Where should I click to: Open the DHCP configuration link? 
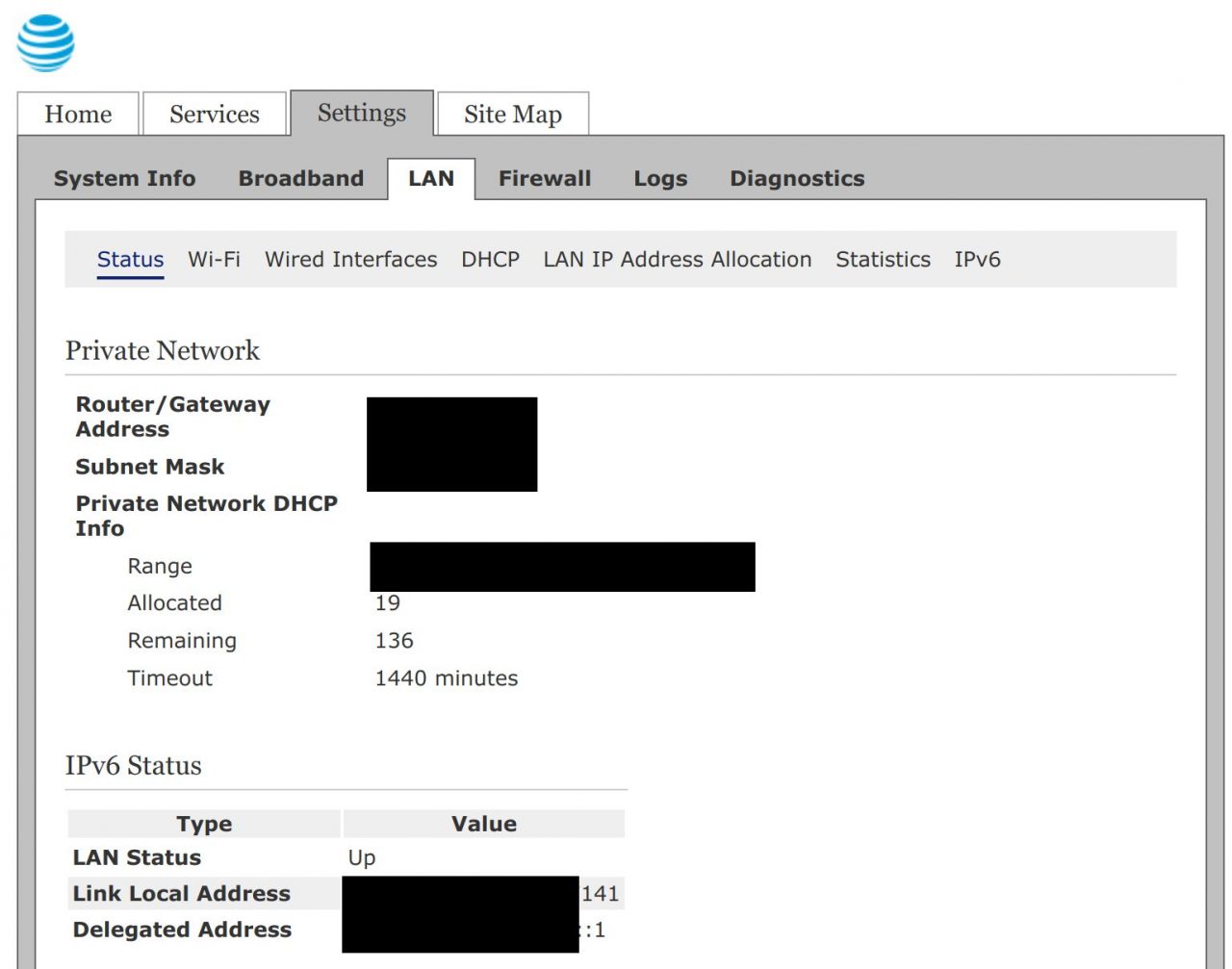[x=490, y=259]
